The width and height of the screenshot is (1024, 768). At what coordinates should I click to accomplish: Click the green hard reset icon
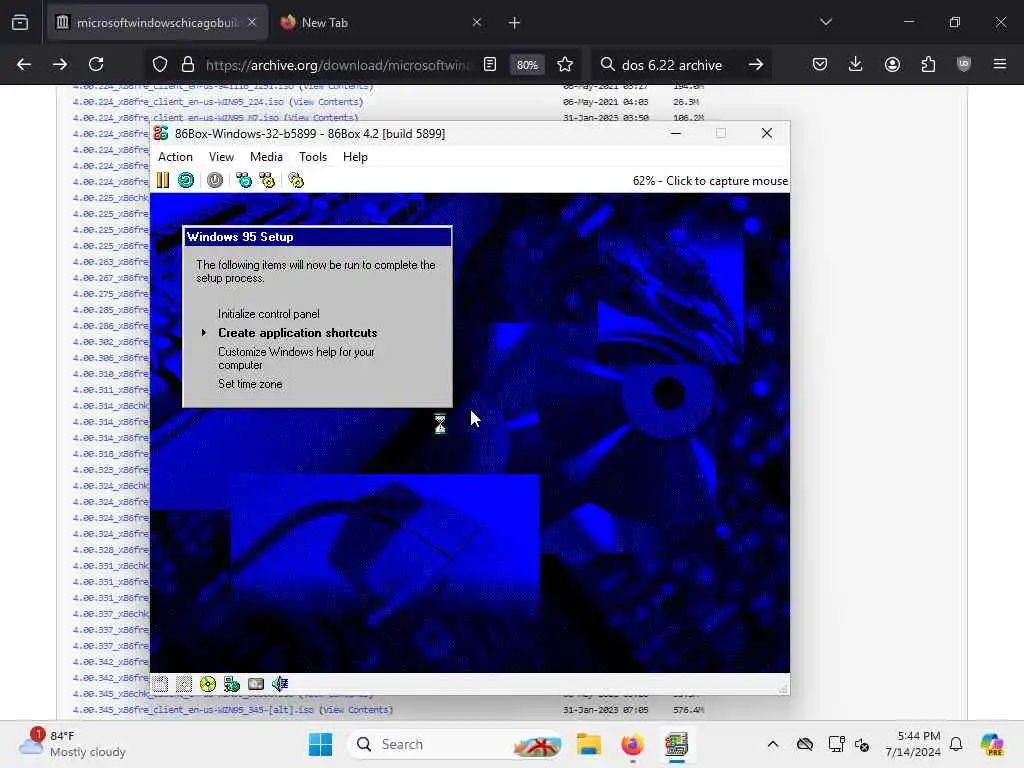[x=186, y=180]
